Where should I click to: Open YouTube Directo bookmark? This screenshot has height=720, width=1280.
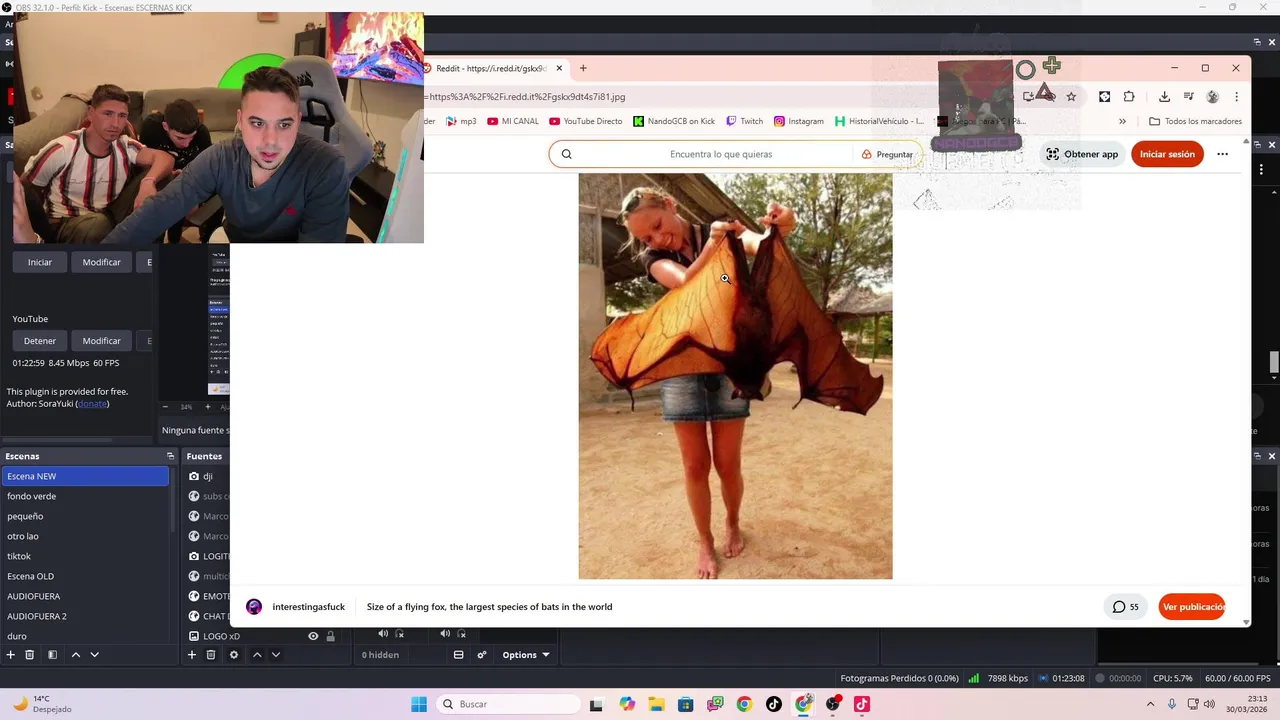pos(585,121)
